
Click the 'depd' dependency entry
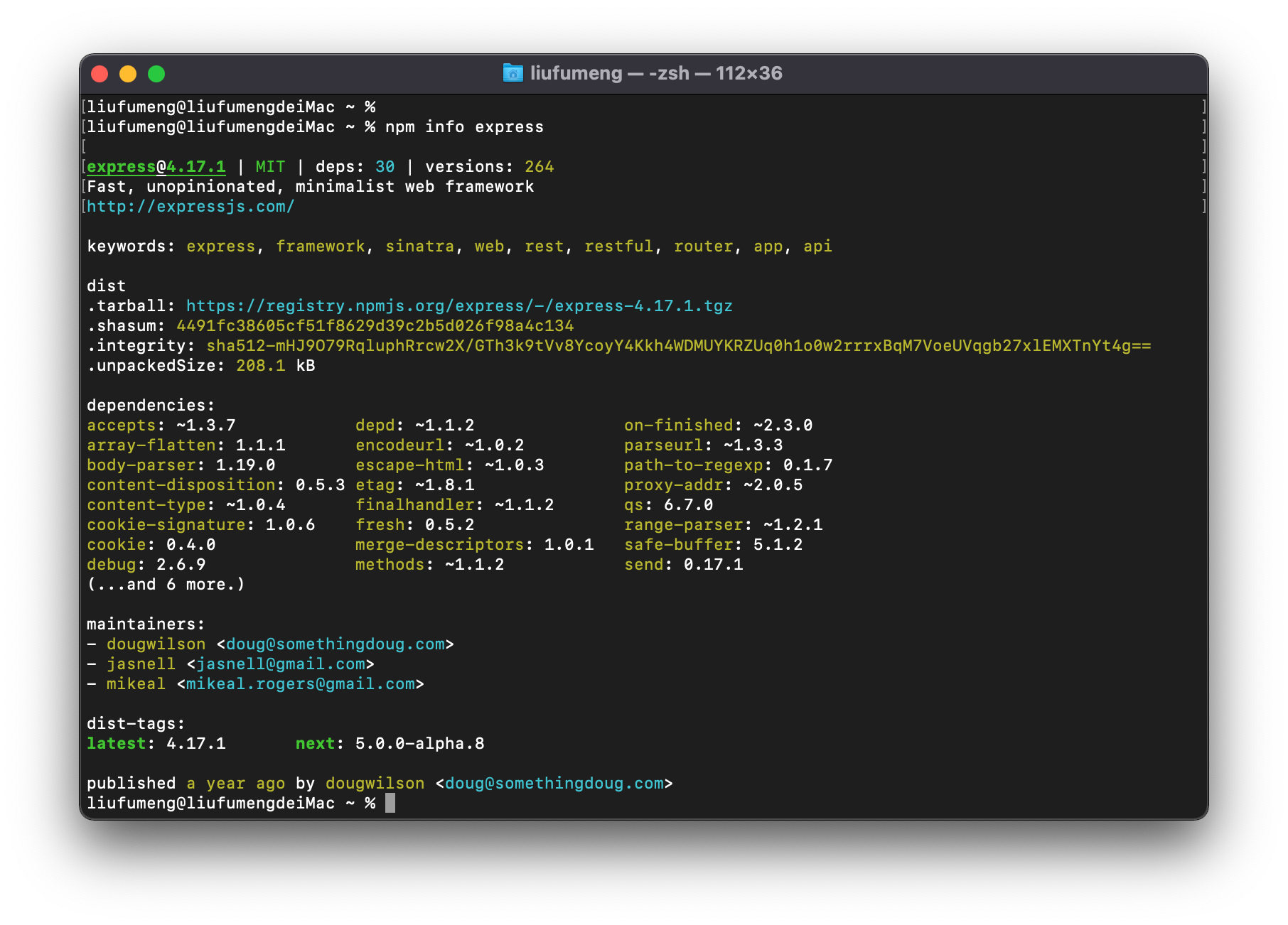pos(414,426)
